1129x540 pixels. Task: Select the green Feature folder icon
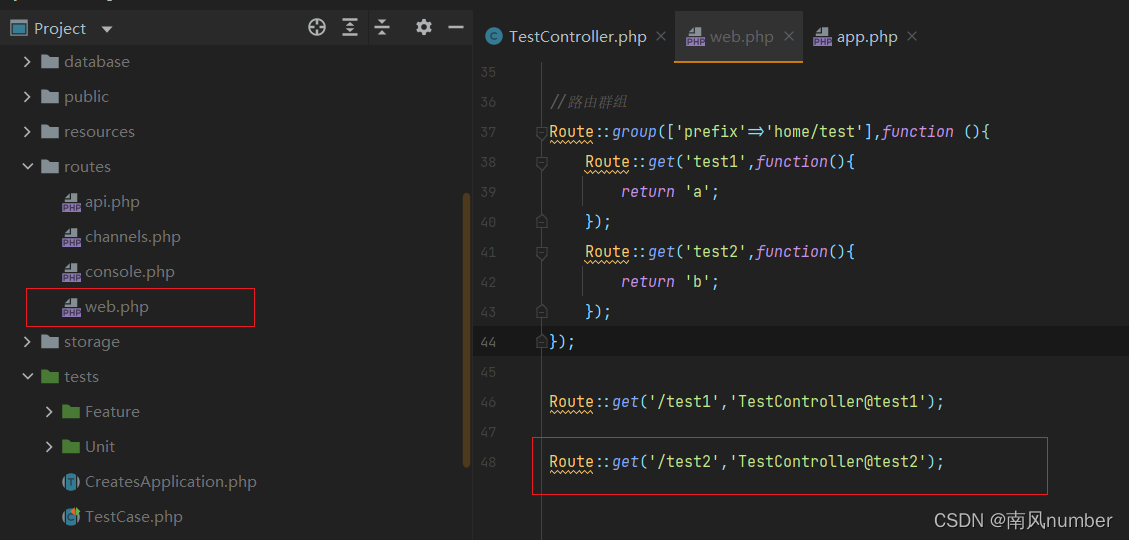[x=71, y=412]
